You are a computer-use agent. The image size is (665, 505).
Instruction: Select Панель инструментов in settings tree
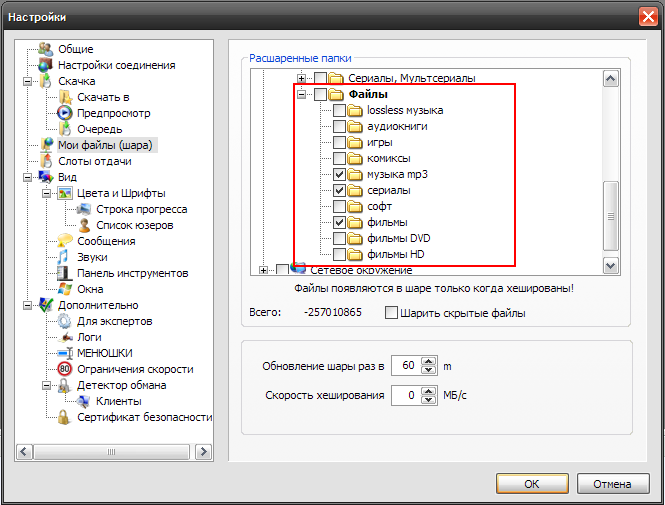coord(132,273)
